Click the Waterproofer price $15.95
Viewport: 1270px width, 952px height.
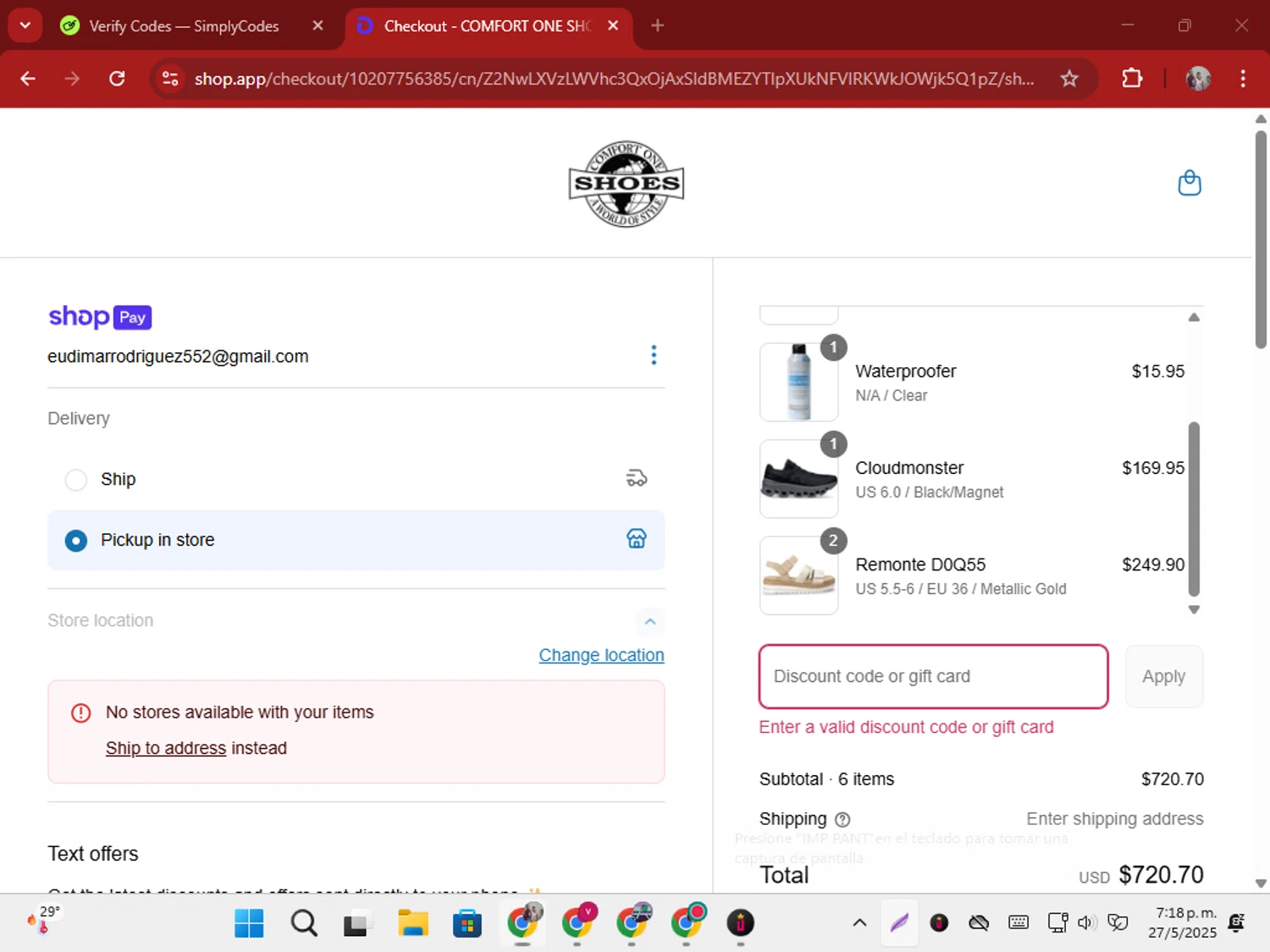coord(1158,371)
